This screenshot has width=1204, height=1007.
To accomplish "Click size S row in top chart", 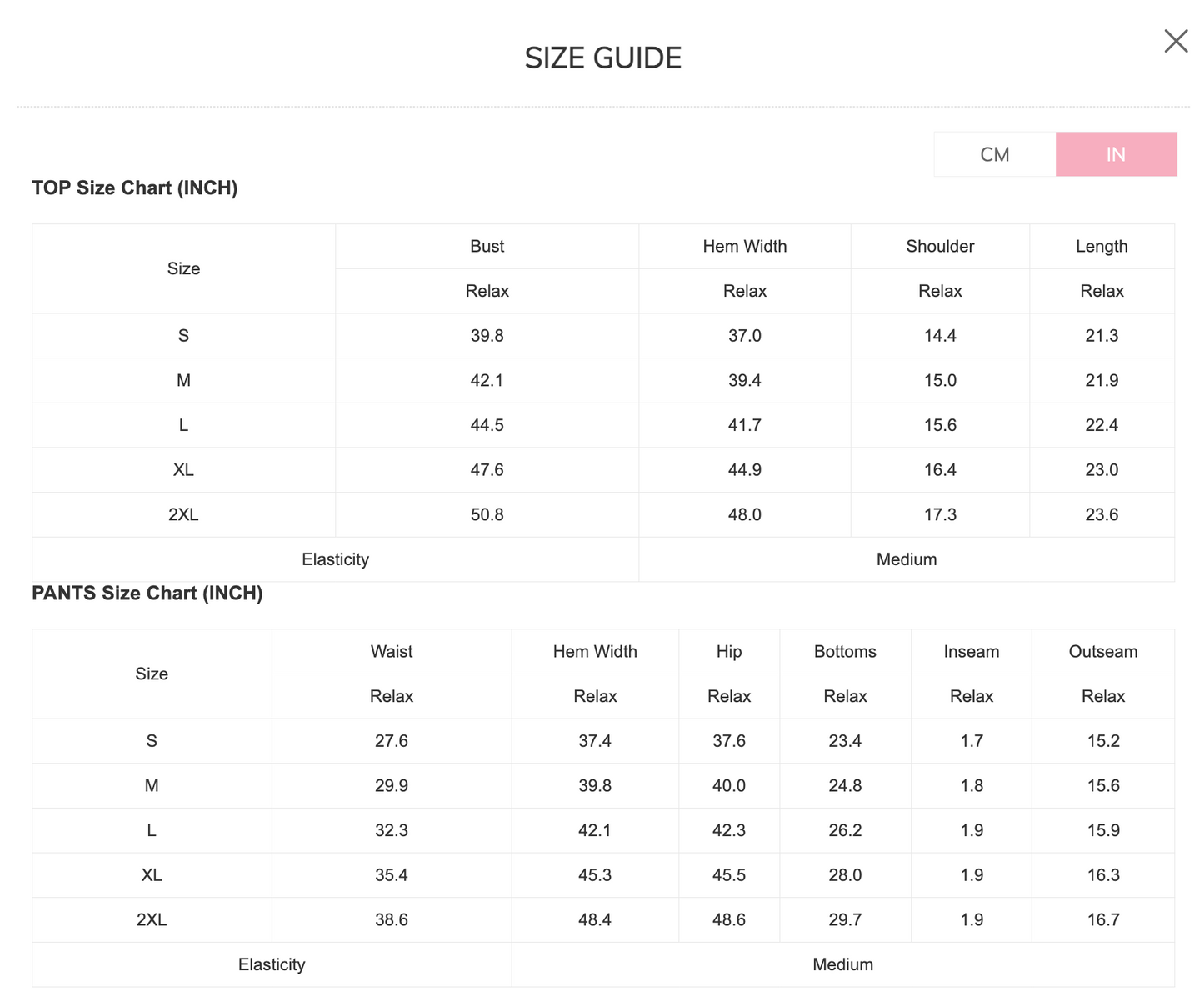I will coord(603,336).
